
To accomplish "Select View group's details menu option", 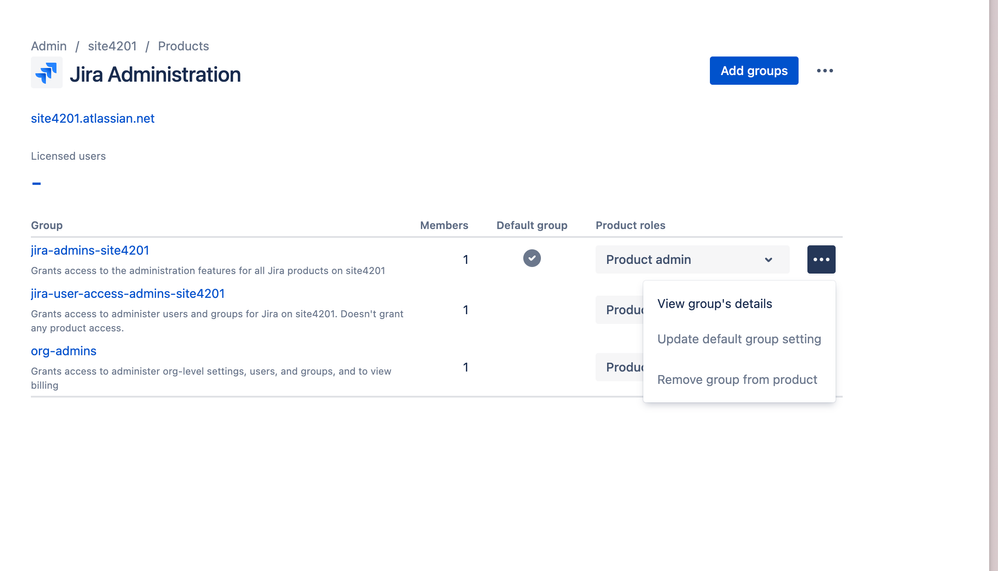I will coord(714,304).
